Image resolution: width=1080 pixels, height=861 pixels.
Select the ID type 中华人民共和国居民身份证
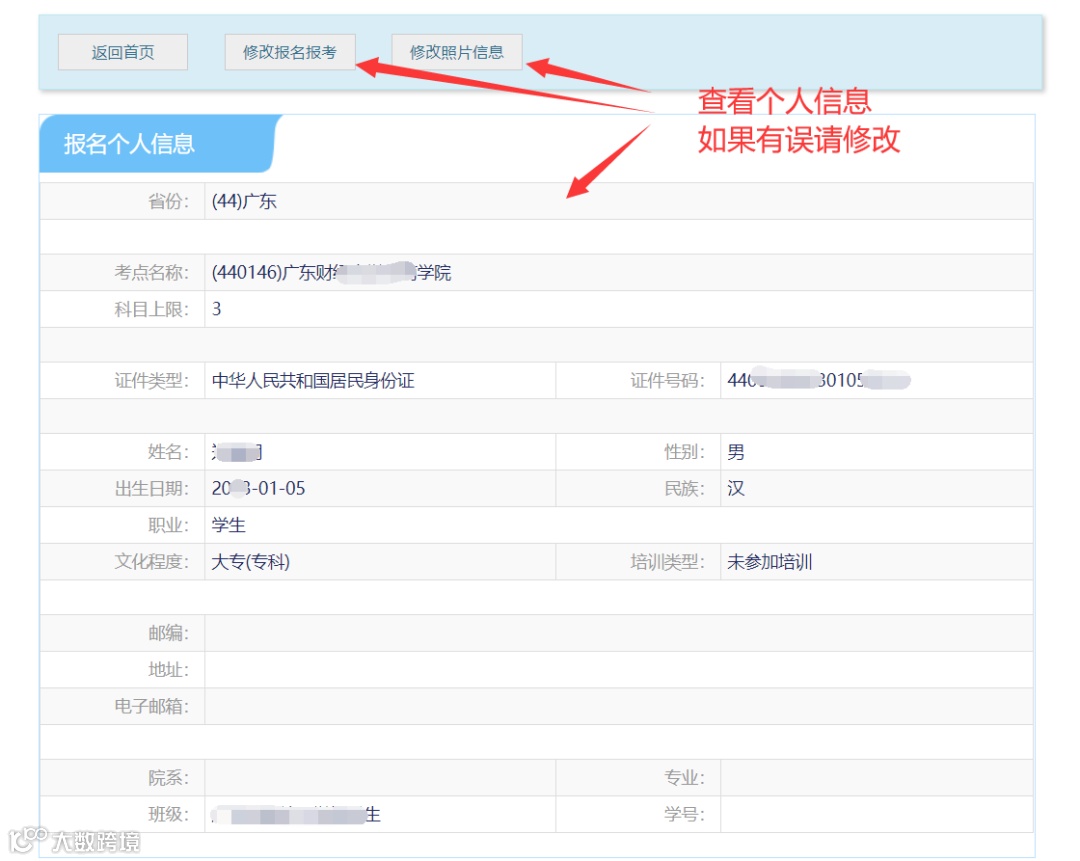tap(313, 381)
